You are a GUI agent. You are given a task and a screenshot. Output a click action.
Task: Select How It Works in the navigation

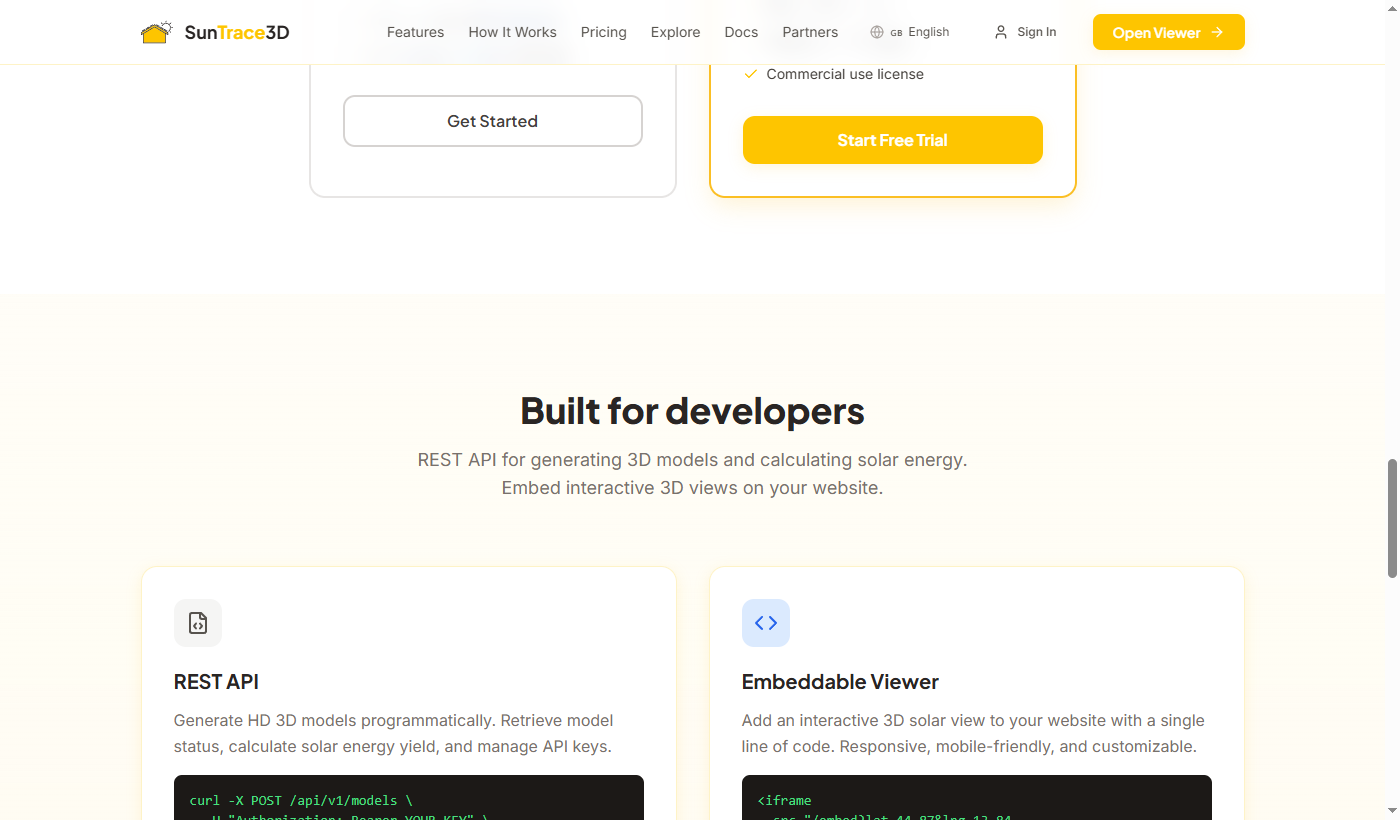(512, 31)
